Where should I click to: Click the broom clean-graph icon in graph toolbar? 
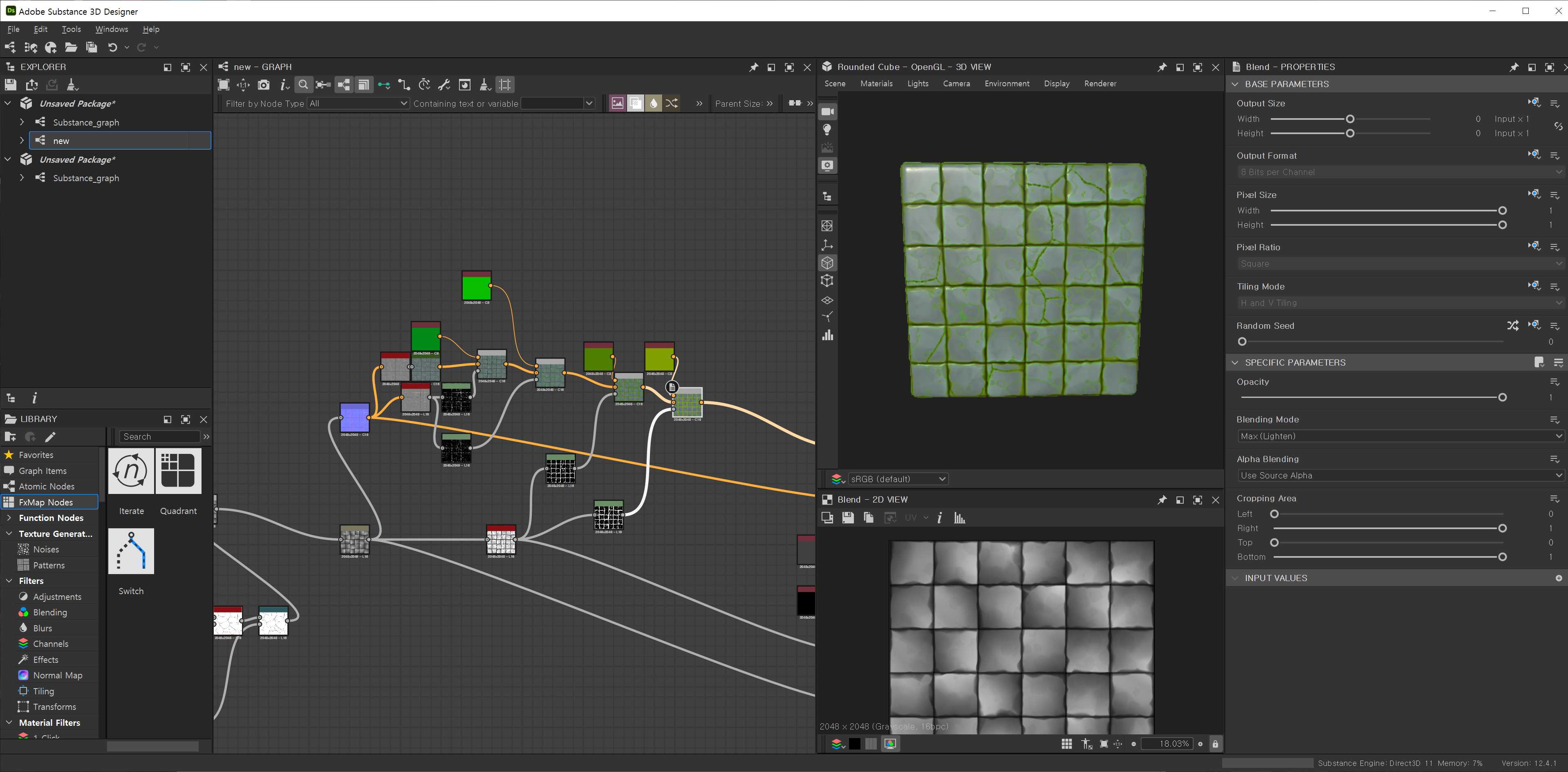click(484, 85)
